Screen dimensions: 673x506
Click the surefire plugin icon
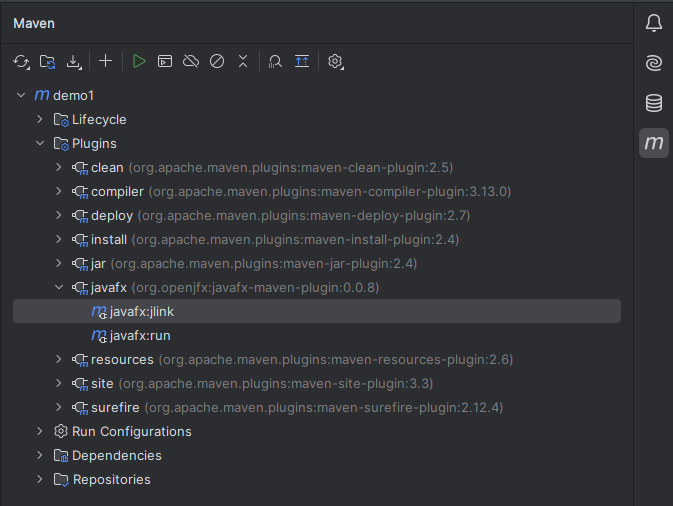pyautogui.click(x=80, y=408)
